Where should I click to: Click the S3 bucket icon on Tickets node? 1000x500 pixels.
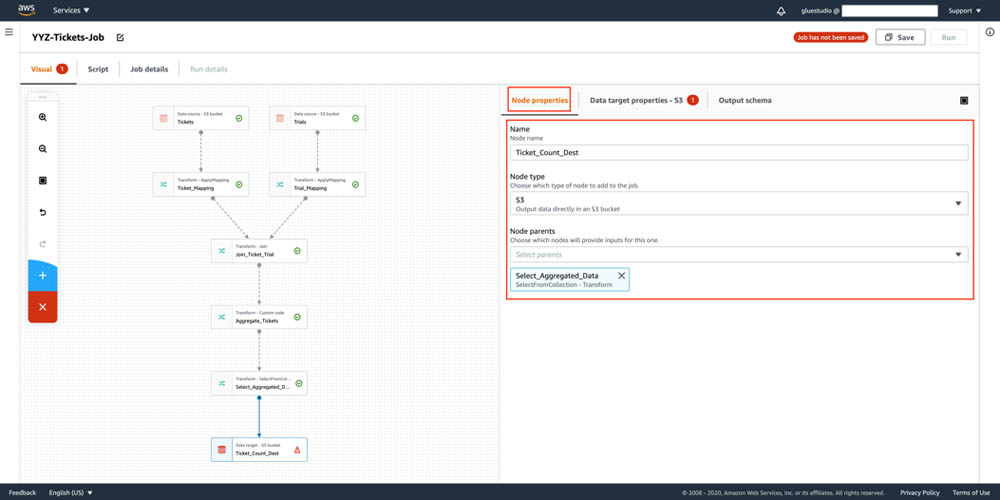[x=163, y=118]
